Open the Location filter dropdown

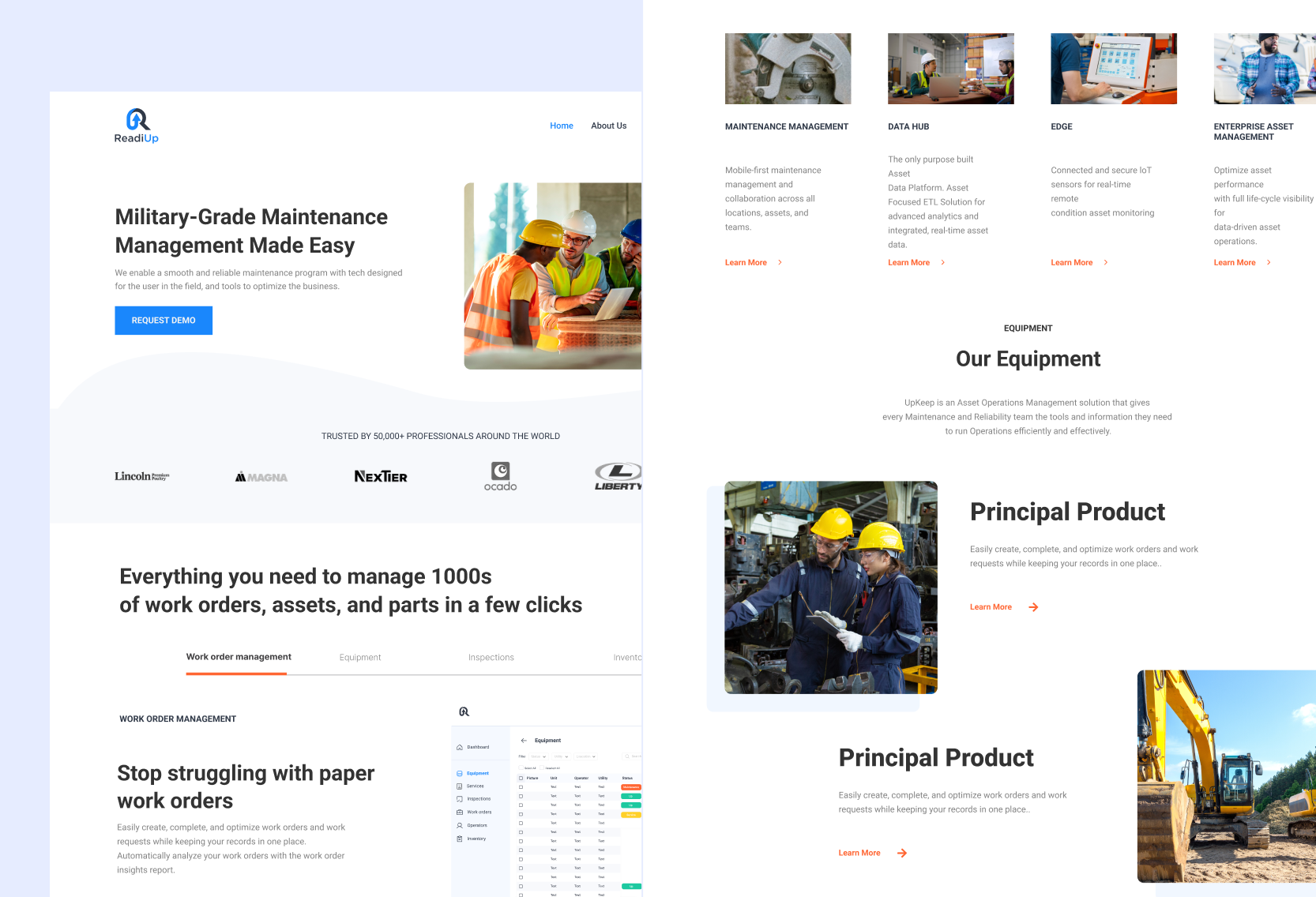tap(585, 756)
